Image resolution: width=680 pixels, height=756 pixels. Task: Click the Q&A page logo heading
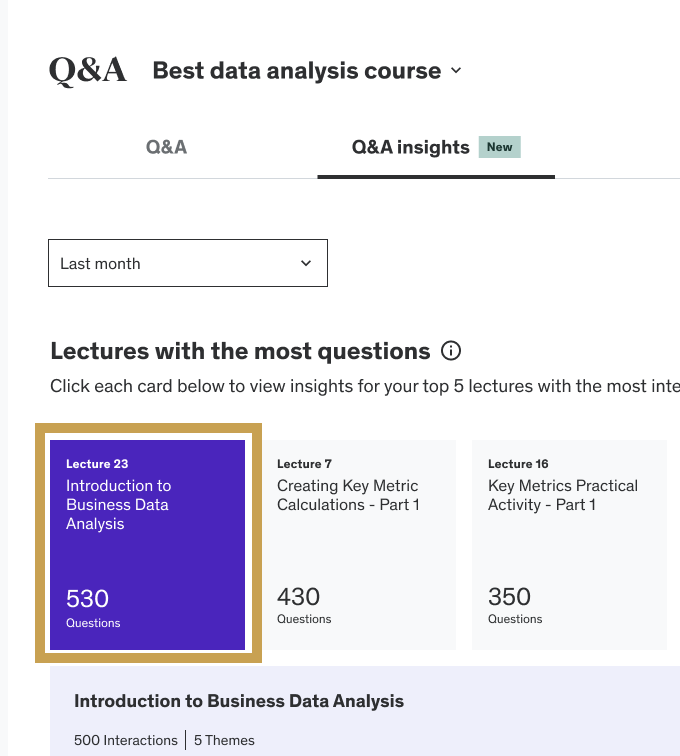(88, 70)
